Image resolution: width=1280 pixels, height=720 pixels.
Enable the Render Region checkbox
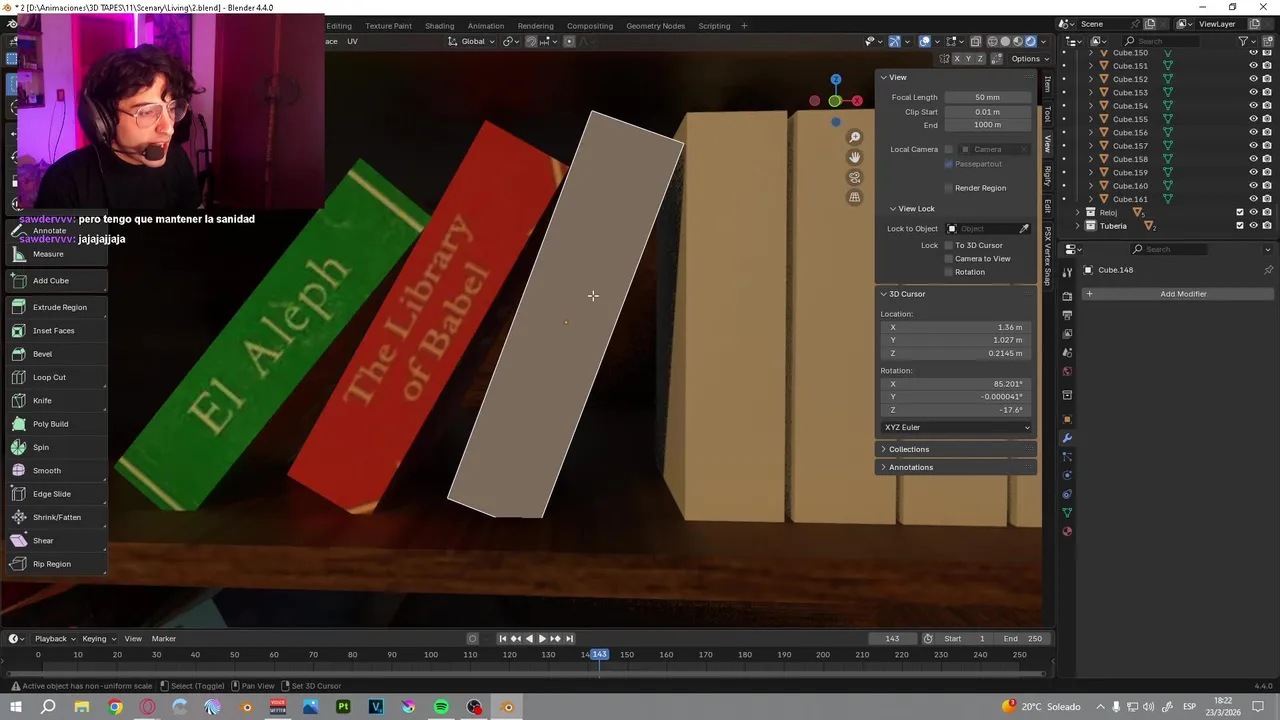949,188
